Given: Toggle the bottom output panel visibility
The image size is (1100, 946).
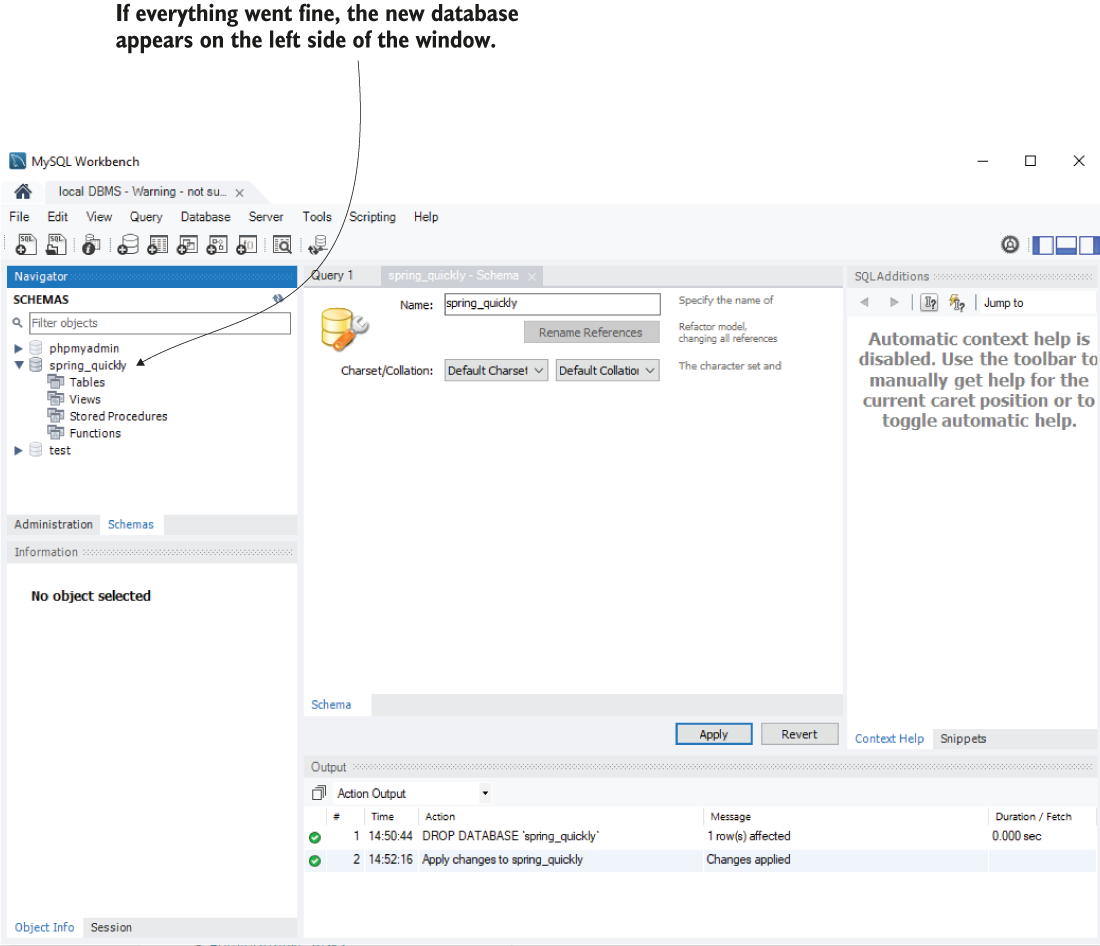Looking at the screenshot, I should [x=1066, y=245].
